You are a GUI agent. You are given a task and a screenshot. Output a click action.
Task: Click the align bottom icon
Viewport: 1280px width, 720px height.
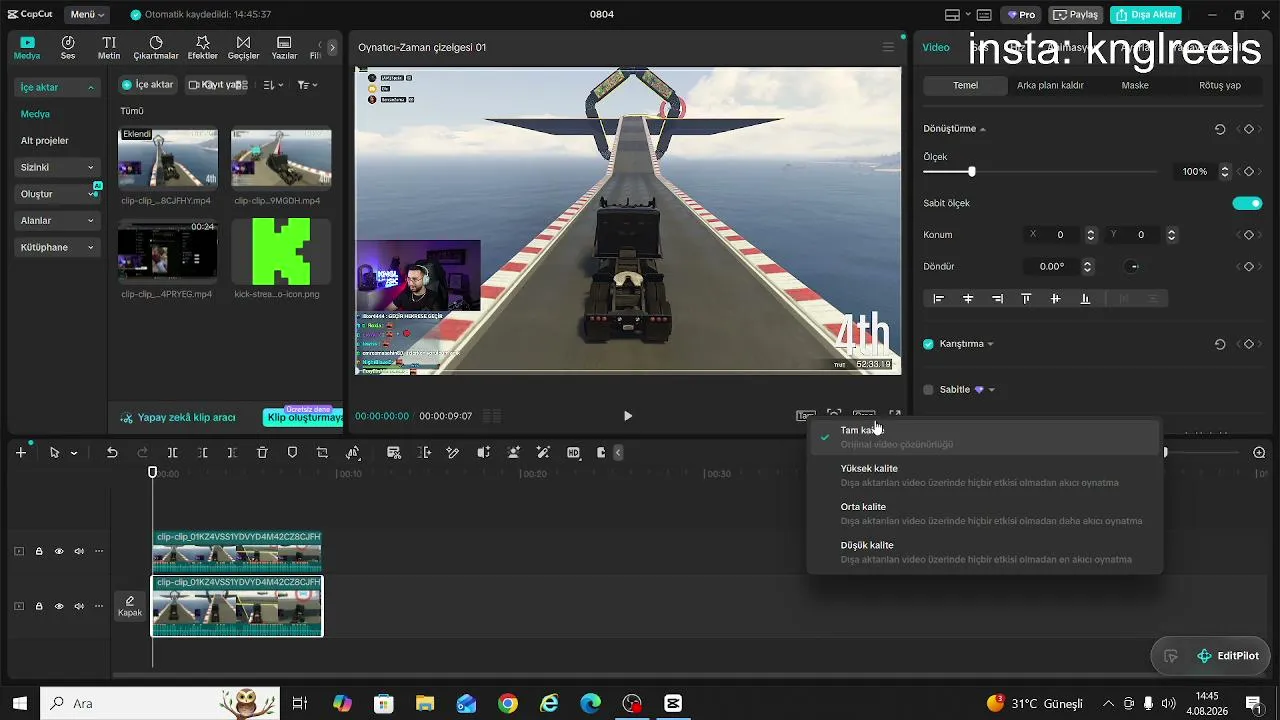[1085, 299]
